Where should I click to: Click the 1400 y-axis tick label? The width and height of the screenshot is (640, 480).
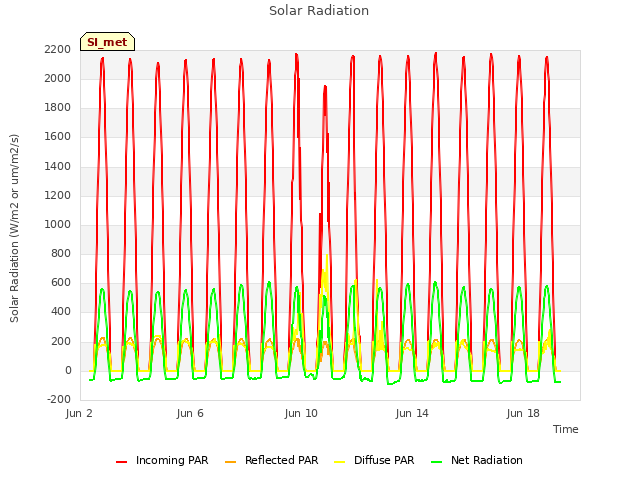coord(58,167)
